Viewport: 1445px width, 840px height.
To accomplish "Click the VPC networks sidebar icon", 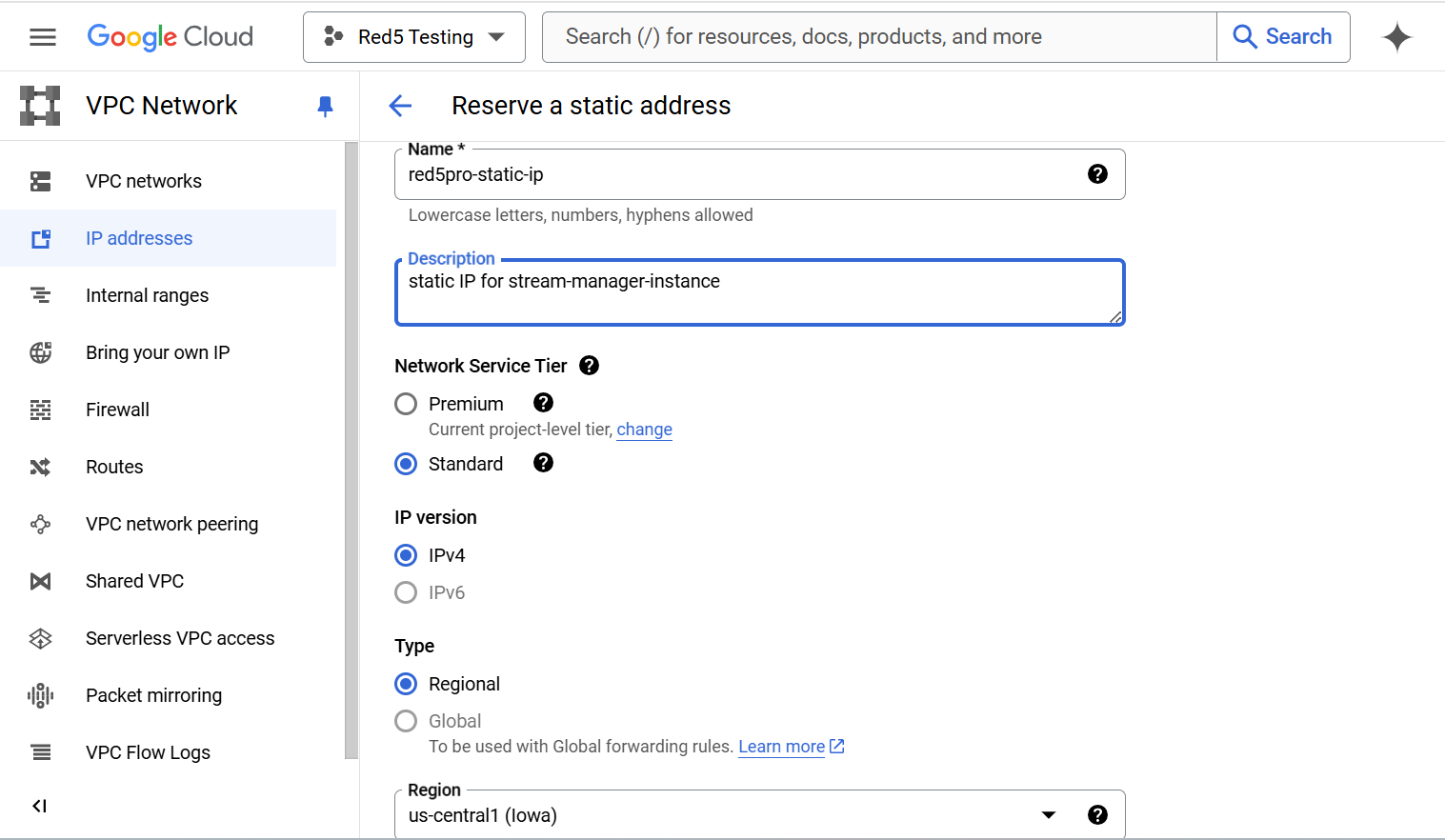I will pyautogui.click(x=40, y=181).
